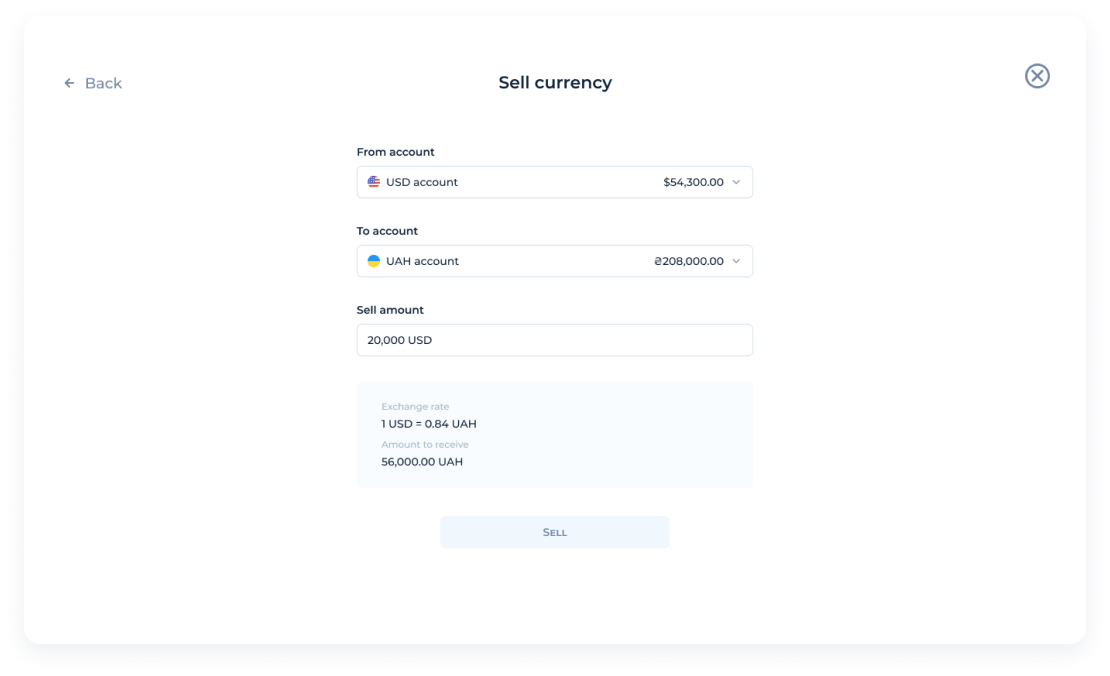Click the Sell currency heading
The width and height of the screenshot is (1110, 676).
[555, 83]
